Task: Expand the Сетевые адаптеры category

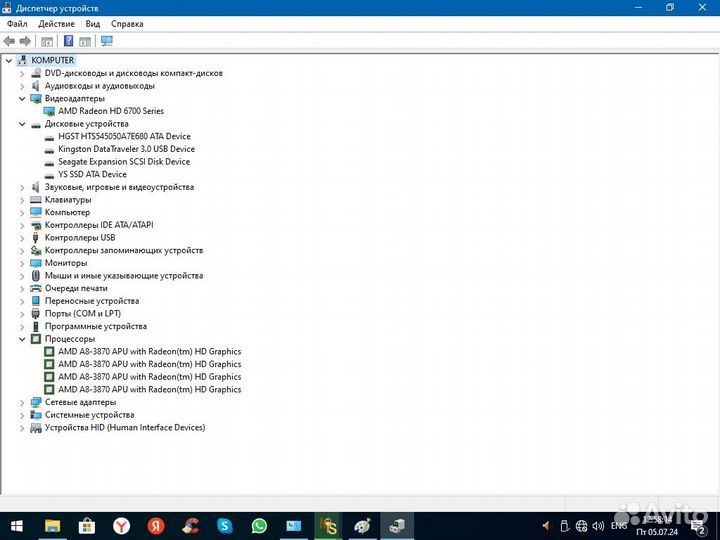Action: [x=22, y=402]
